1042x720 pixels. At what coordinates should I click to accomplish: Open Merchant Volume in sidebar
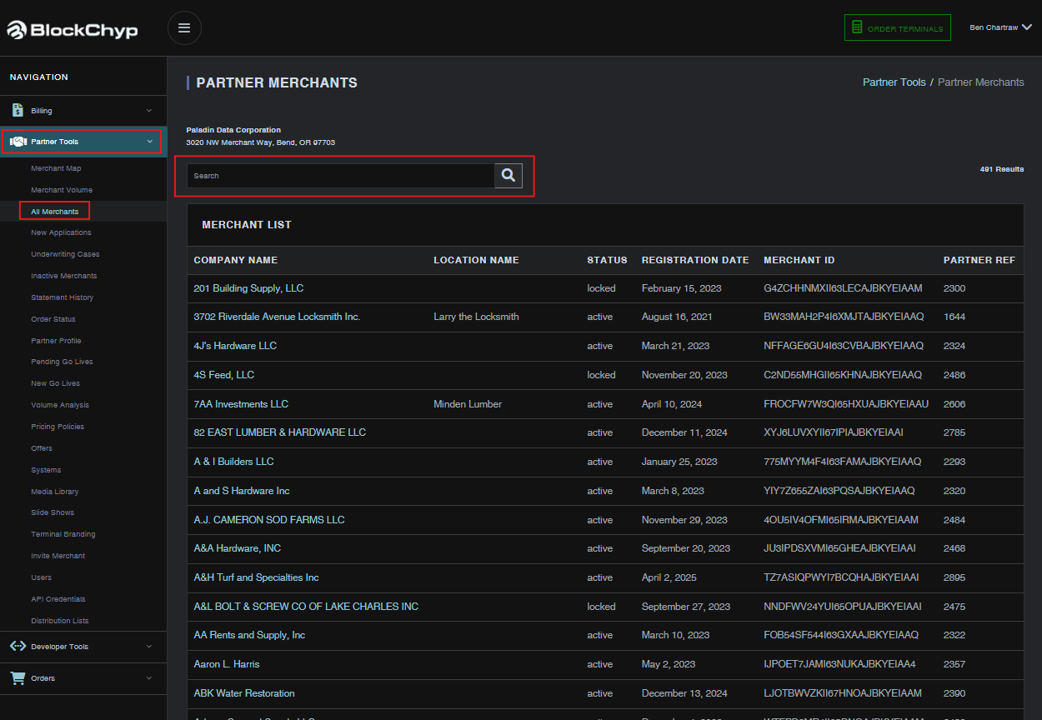[x=62, y=190]
